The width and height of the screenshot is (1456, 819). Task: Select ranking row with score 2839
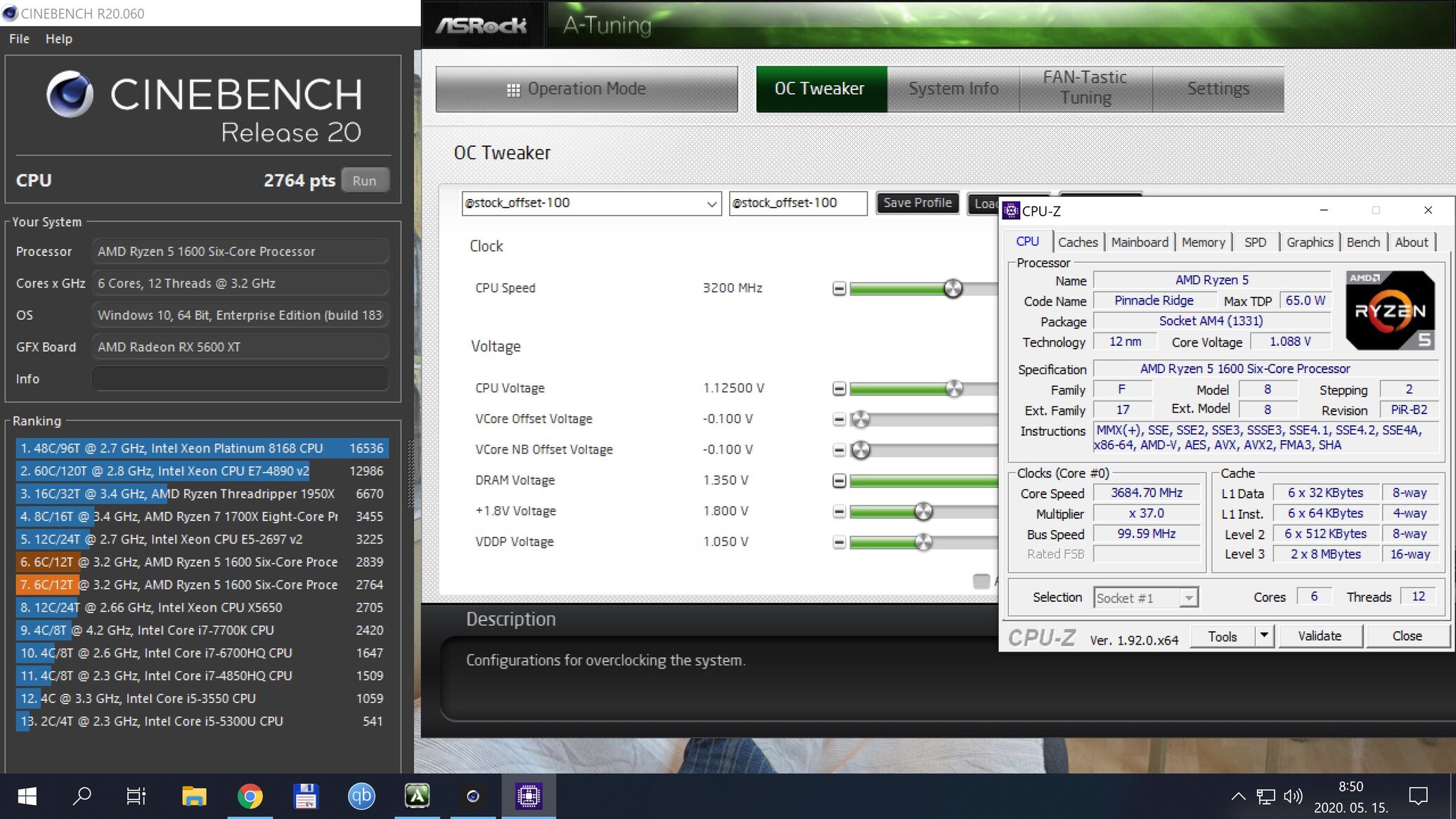[201, 562]
